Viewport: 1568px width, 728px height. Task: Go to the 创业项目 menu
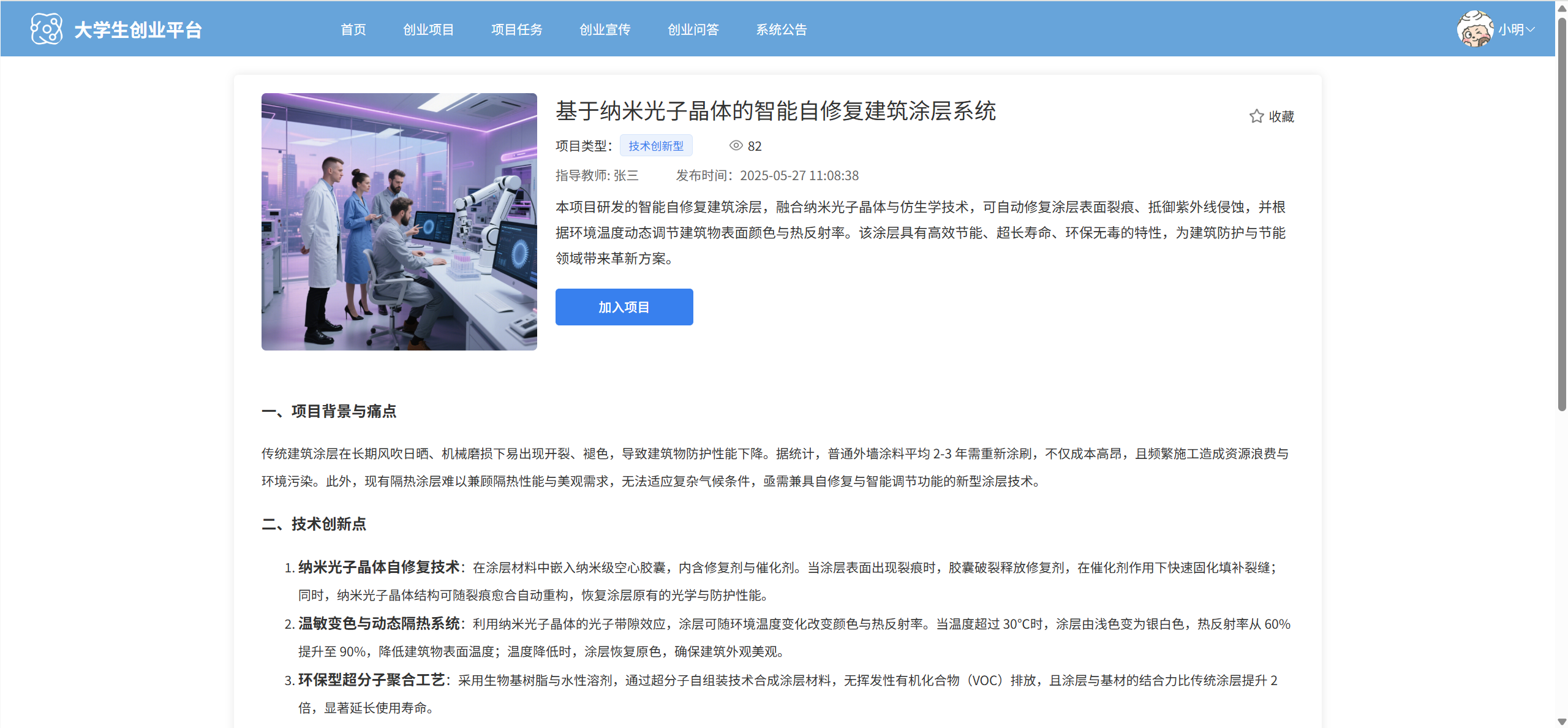pos(428,29)
